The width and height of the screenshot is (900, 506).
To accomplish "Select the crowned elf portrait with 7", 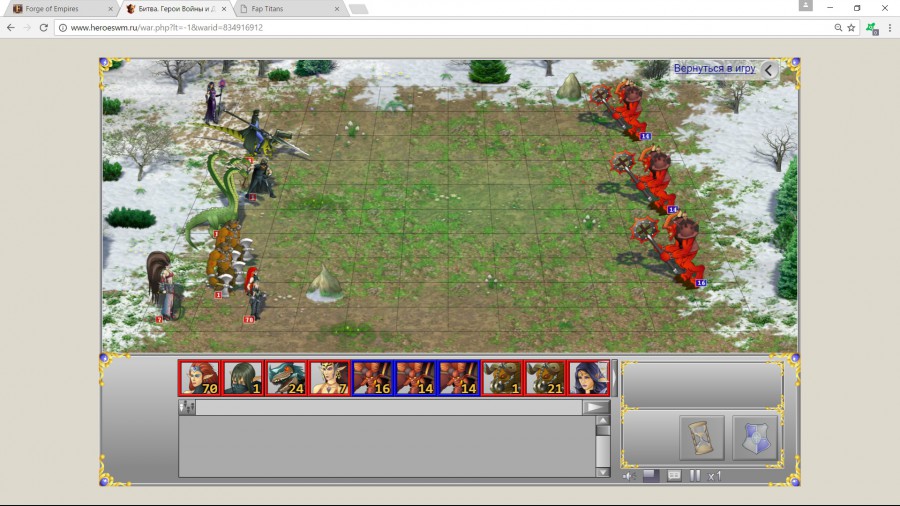I will pos(329,378).
